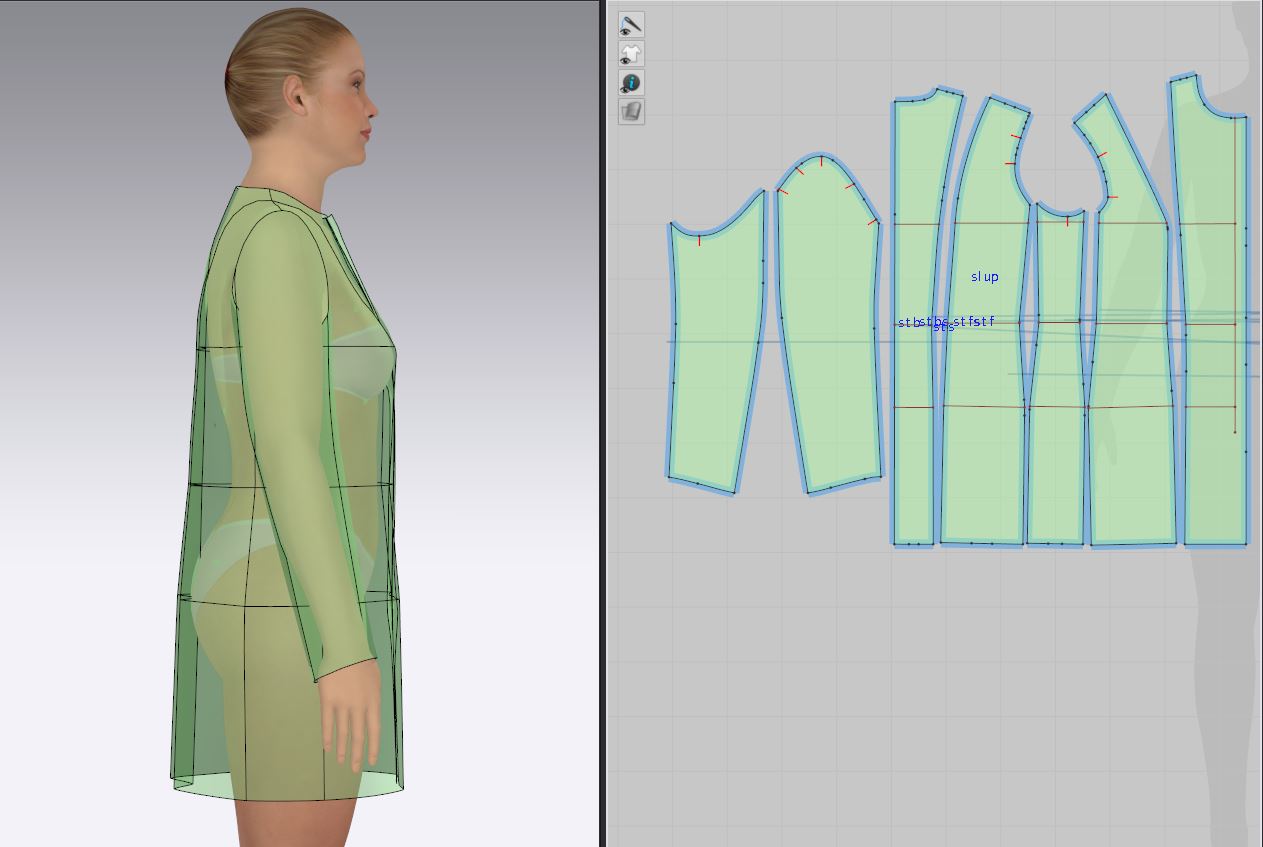Toggle the info display eye icon
The width and height of the screenshot is (1263, 847).
[631, 83]
